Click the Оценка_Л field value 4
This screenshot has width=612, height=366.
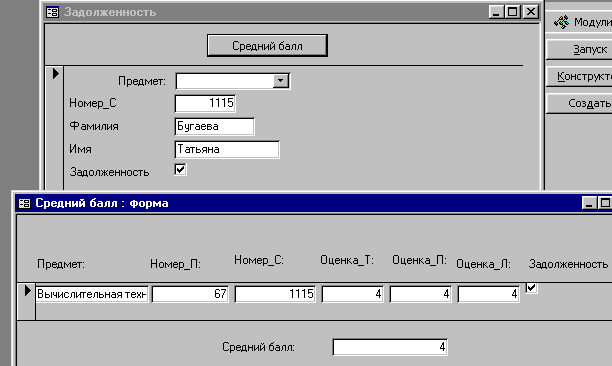coord(489,294)
